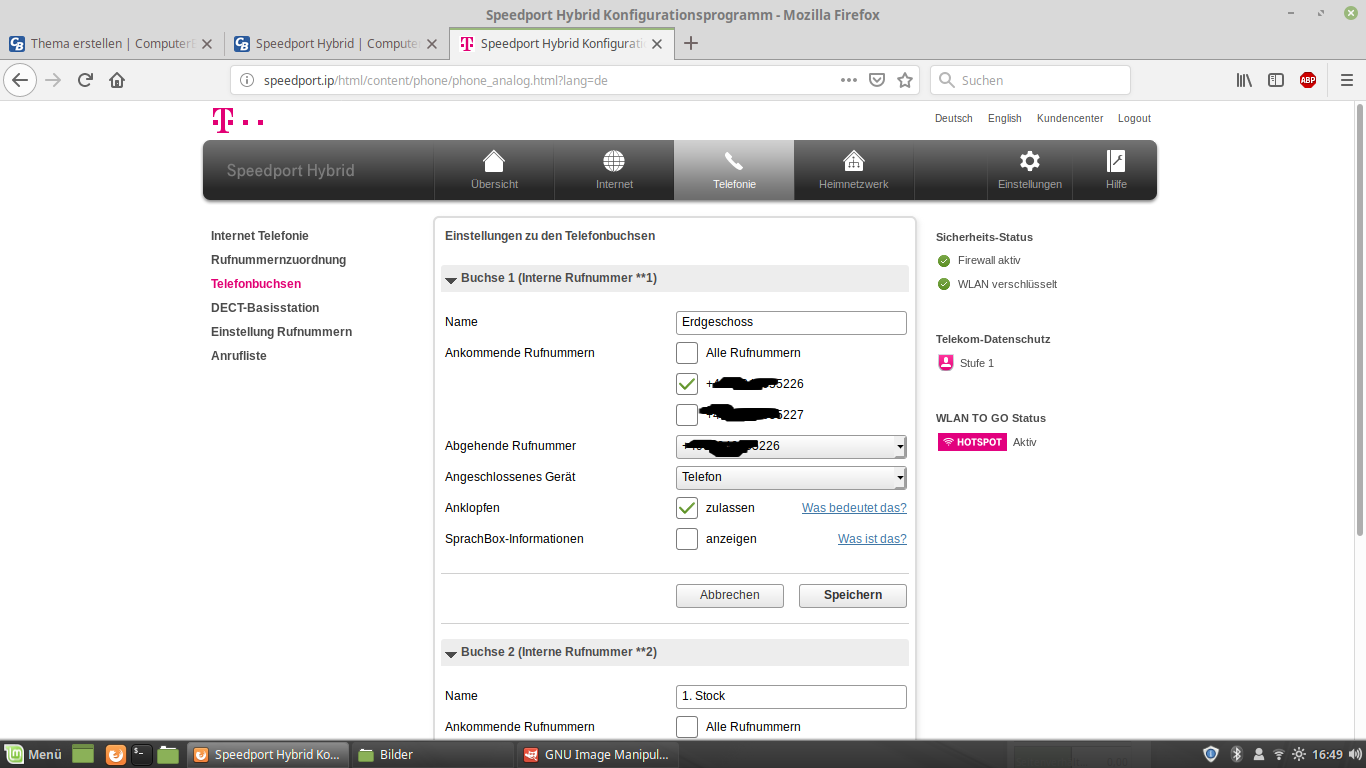Go to Internet Telefonie in sidebar
The image size is (1366, 768).
[260, 236]
